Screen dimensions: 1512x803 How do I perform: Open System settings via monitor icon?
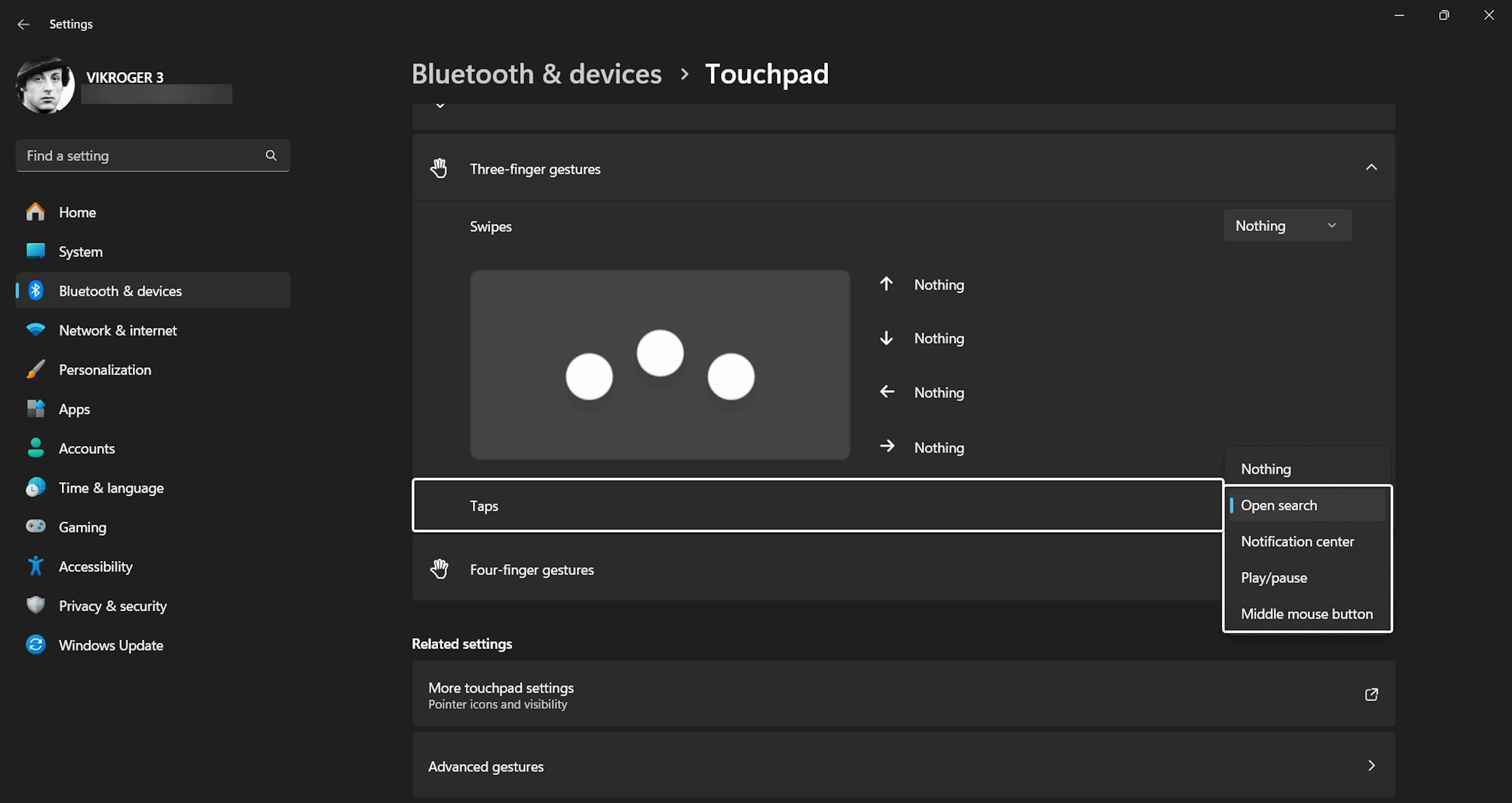pyautogui.click(x=35, y=251)
